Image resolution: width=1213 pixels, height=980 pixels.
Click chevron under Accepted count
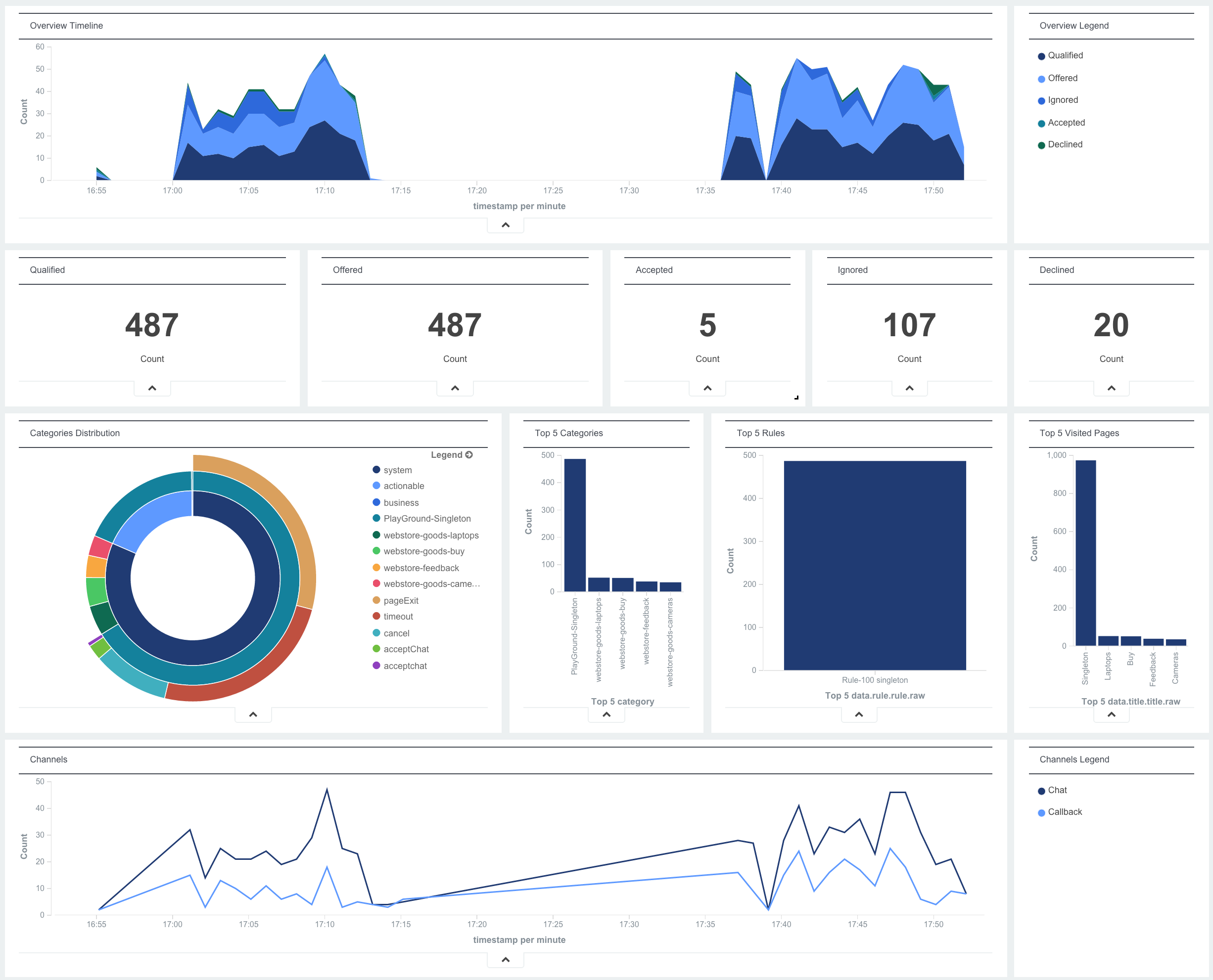707,388
